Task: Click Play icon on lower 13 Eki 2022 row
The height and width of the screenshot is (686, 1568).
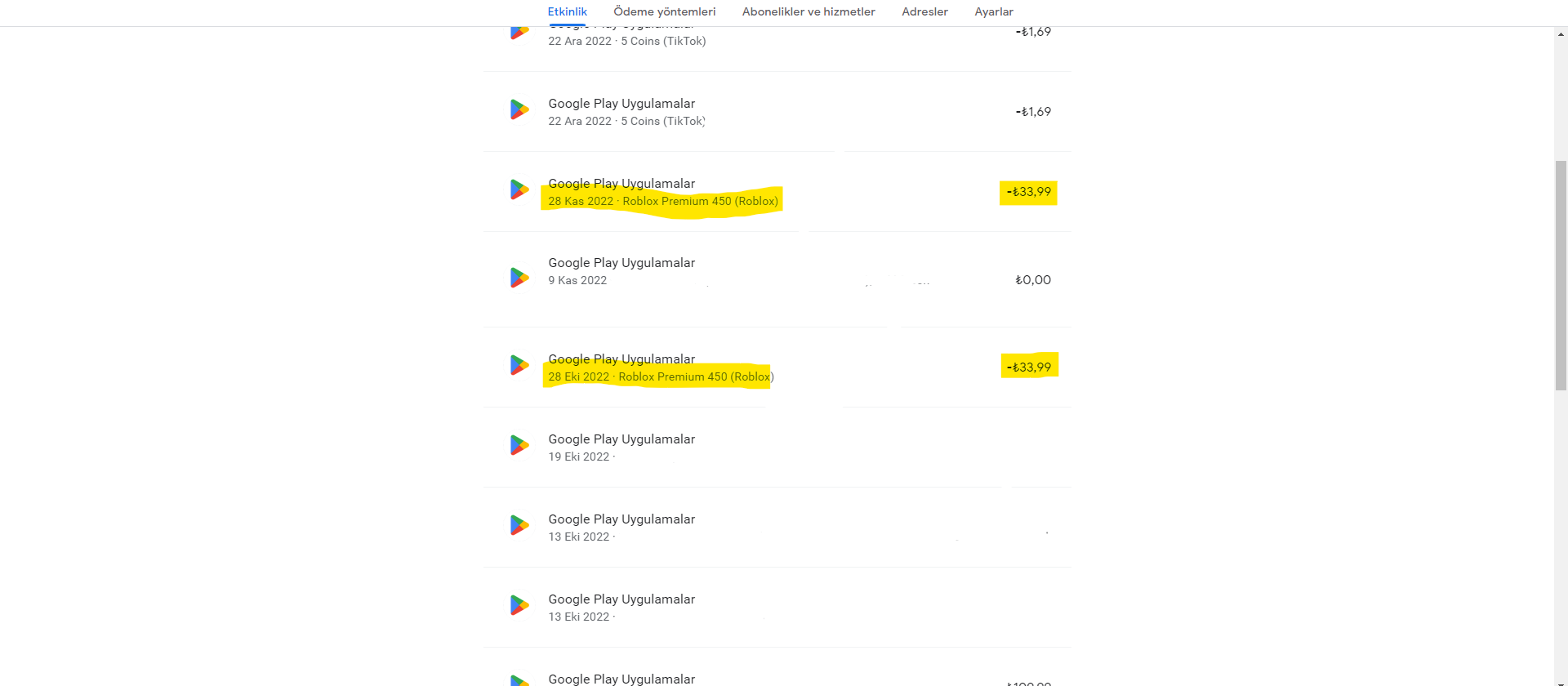Action: click(519, 605)
